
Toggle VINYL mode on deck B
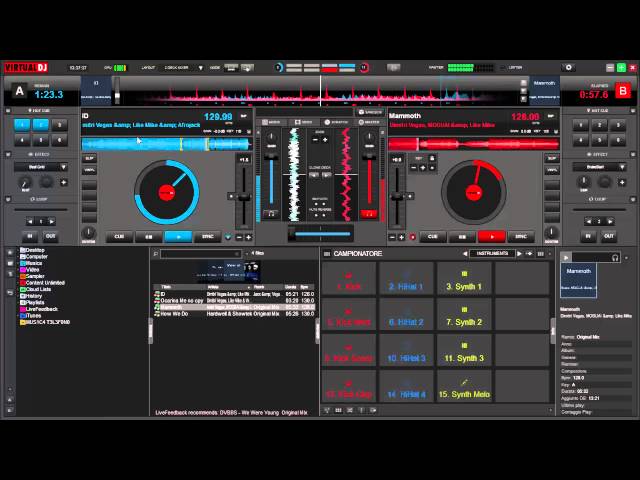coord(552,170)
